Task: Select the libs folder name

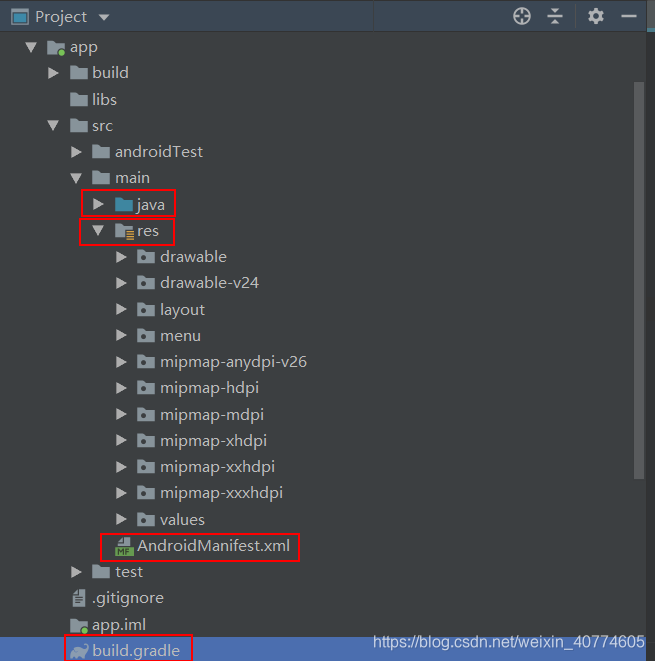Action: [x=105, y=99]
